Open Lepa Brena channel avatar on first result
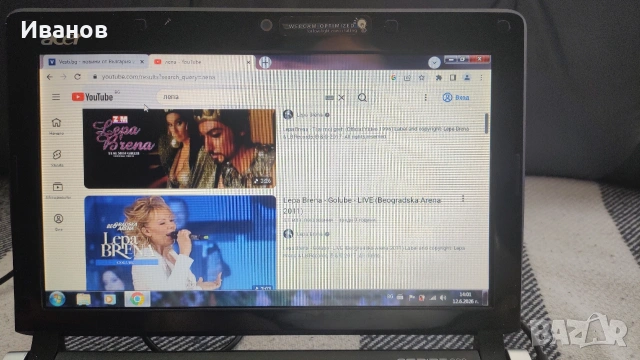Image resolution: width=640 pixels, height=360 pixels. click(x=288, y=115)
